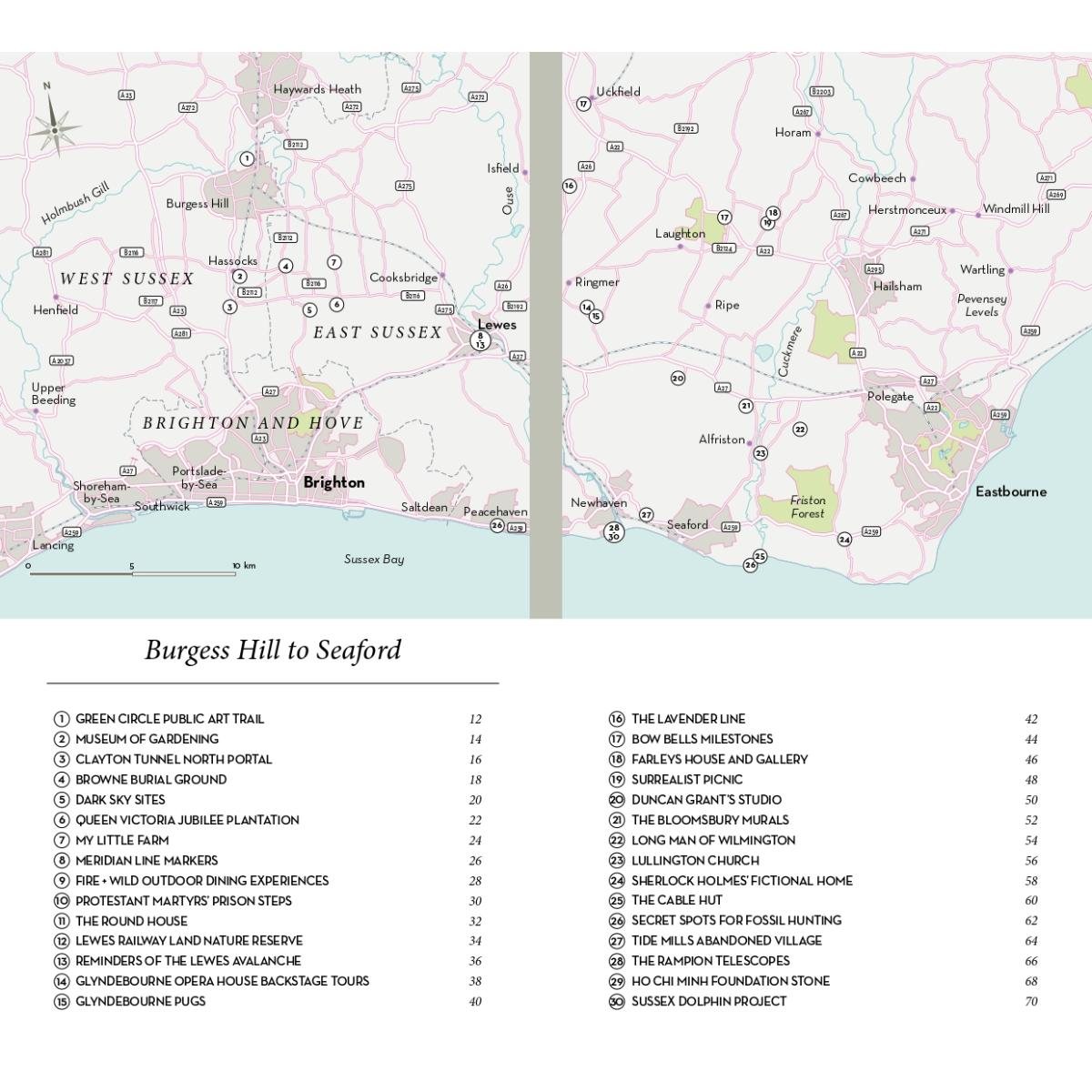Select map marker 15 on the map
Screen dimensions: 1092x1092
tap(596, 317)
